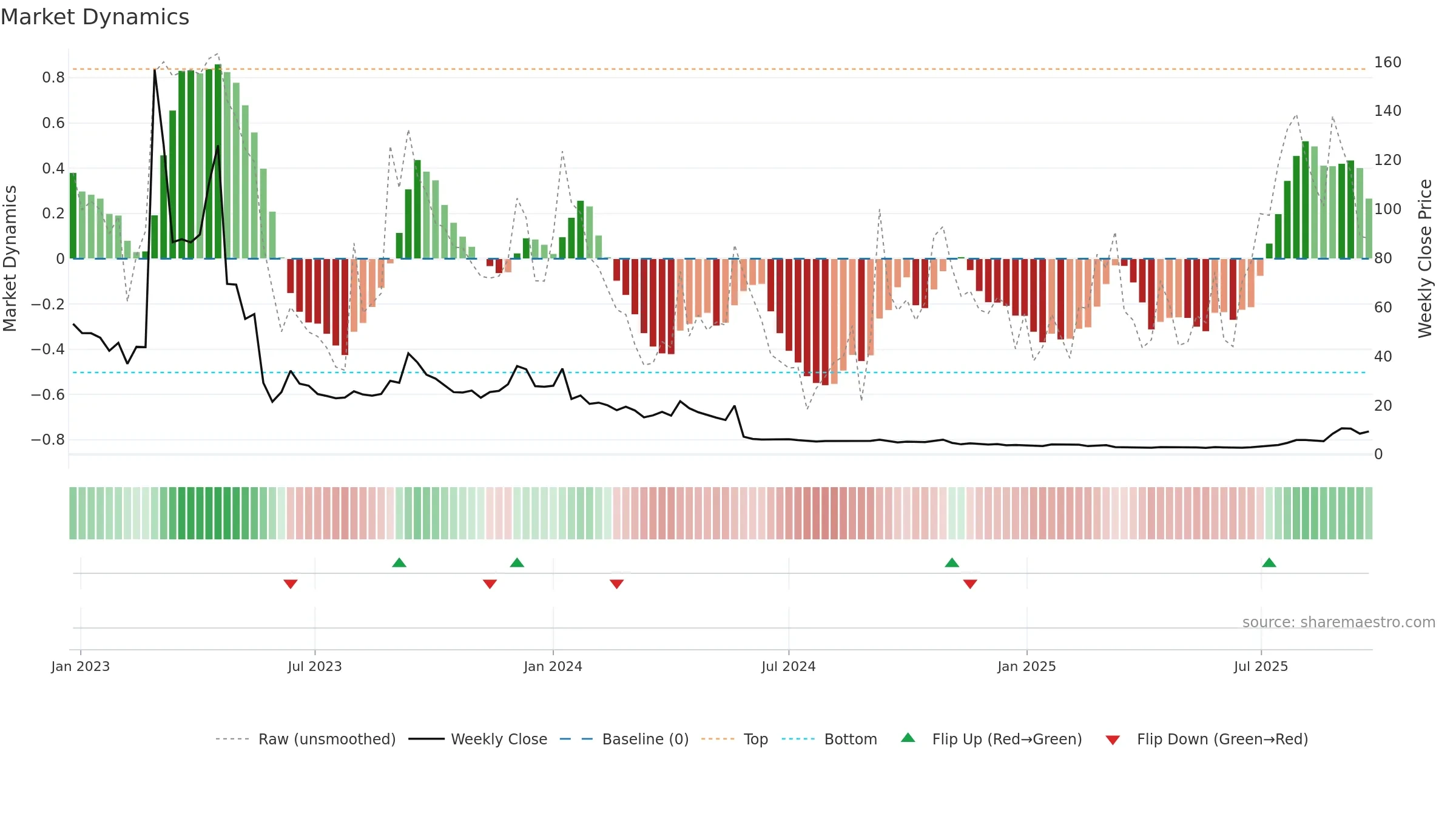
Task: Select the flip-up marker near Sep 2023
Action: point(399,563)
